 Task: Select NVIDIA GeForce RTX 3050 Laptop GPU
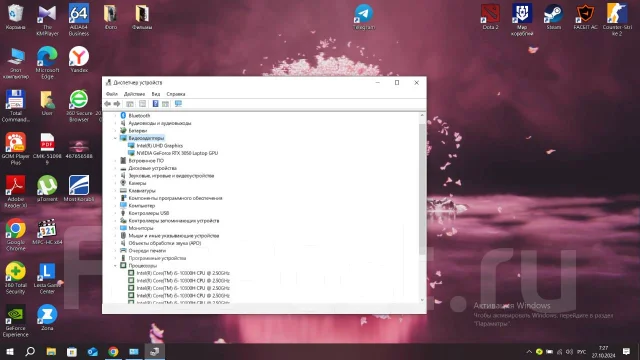click(177, 153)
